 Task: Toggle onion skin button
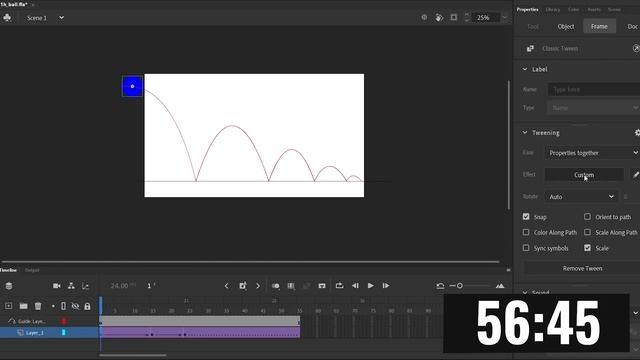point(276,286)
